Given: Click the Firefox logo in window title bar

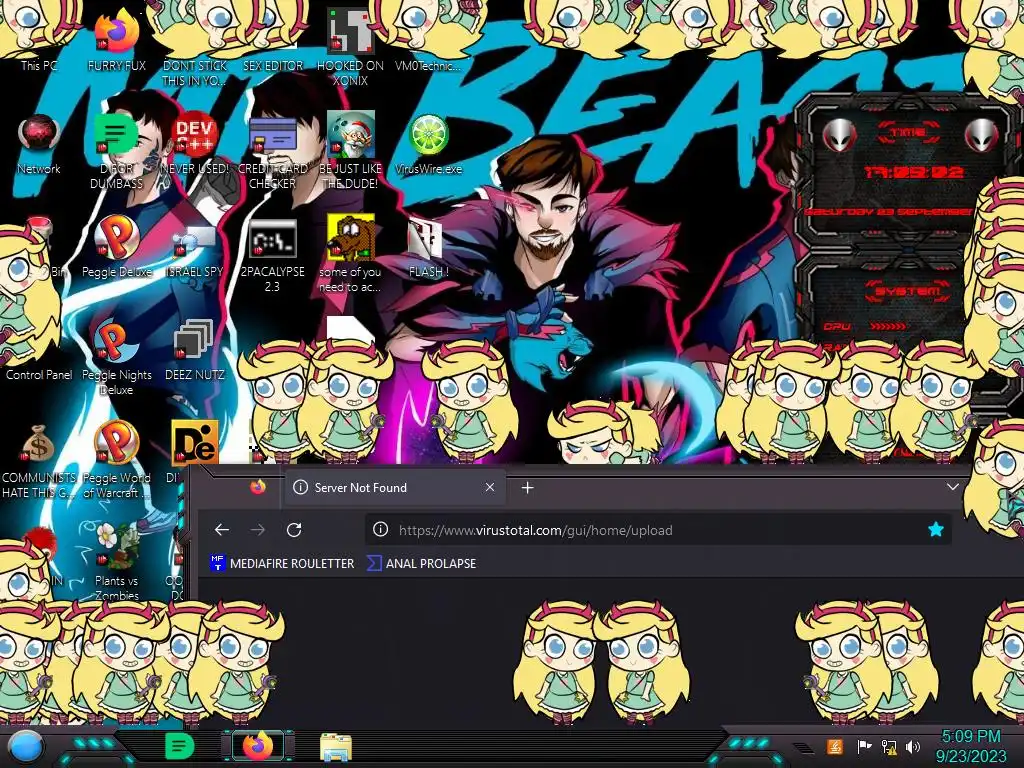Looking at the screenshot, I should [x=258, y=487].
